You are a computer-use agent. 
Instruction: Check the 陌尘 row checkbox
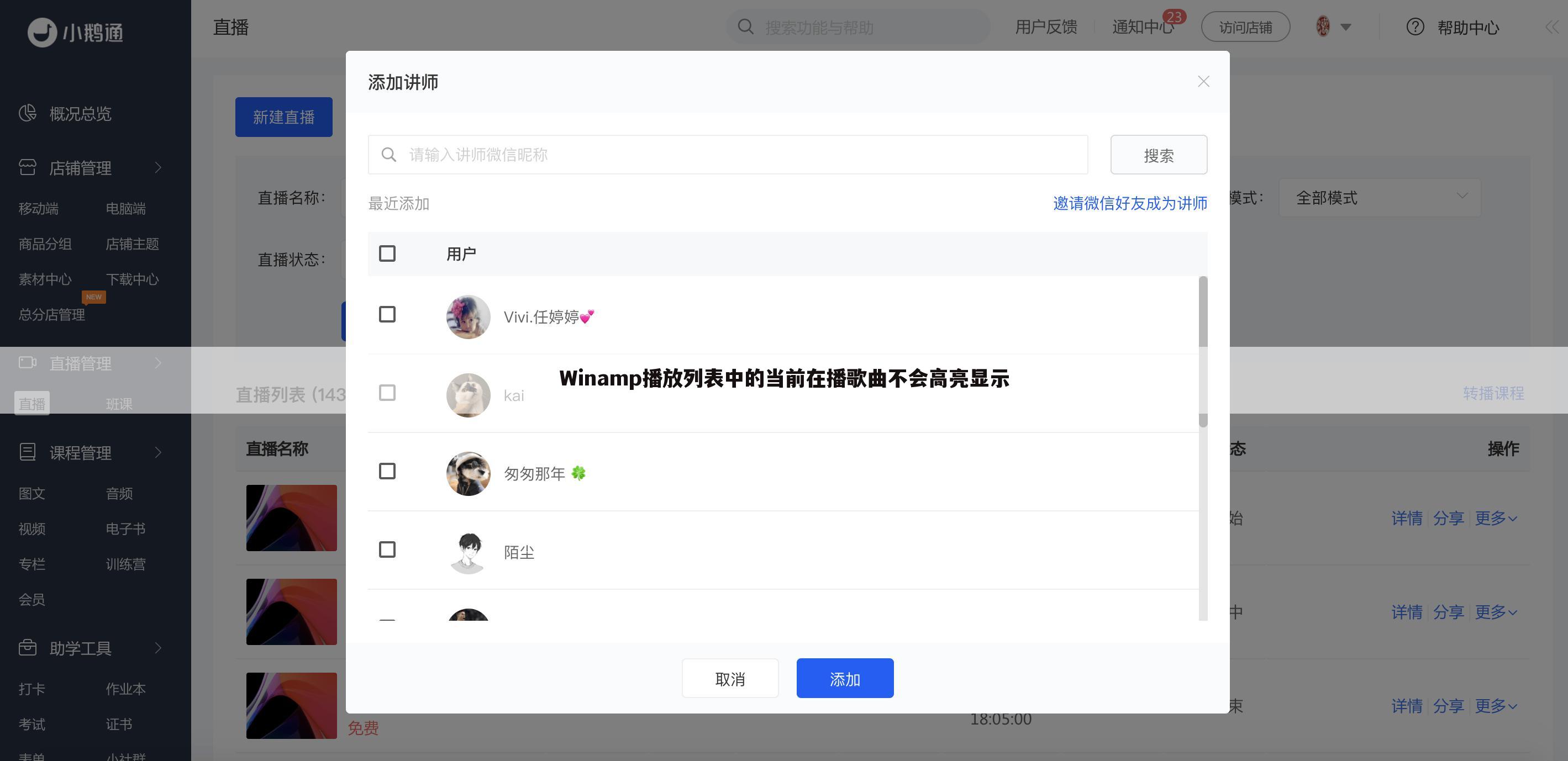click(387, 550)
